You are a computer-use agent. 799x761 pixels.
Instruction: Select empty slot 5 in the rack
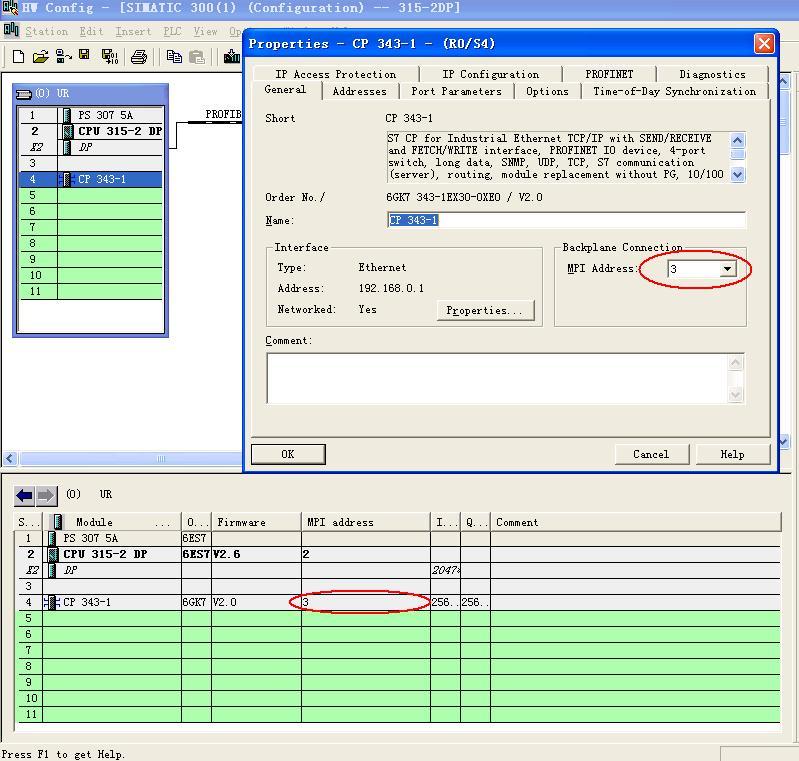click(x=91, y=195)
